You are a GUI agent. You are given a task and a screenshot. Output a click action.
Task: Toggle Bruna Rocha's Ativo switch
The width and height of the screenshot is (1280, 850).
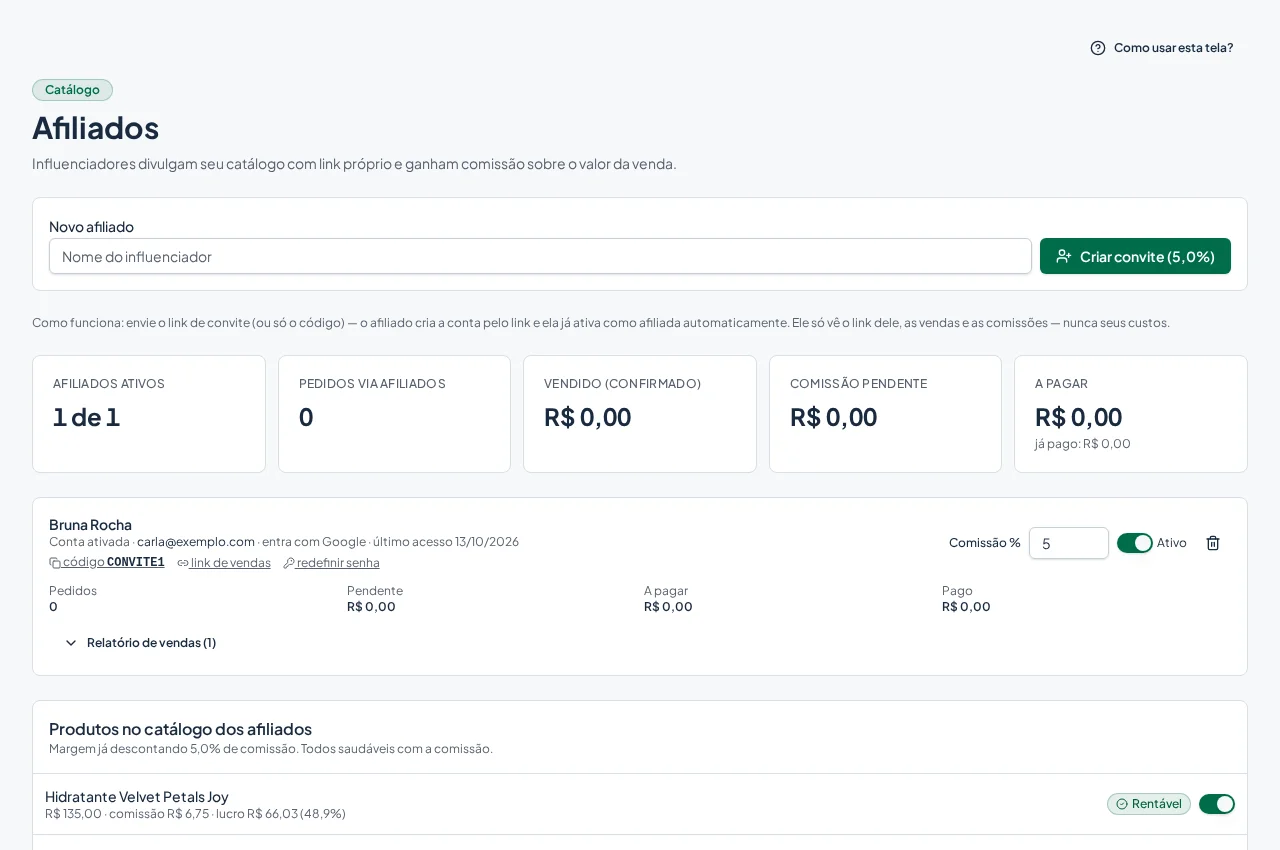[x=1135, y=543]
